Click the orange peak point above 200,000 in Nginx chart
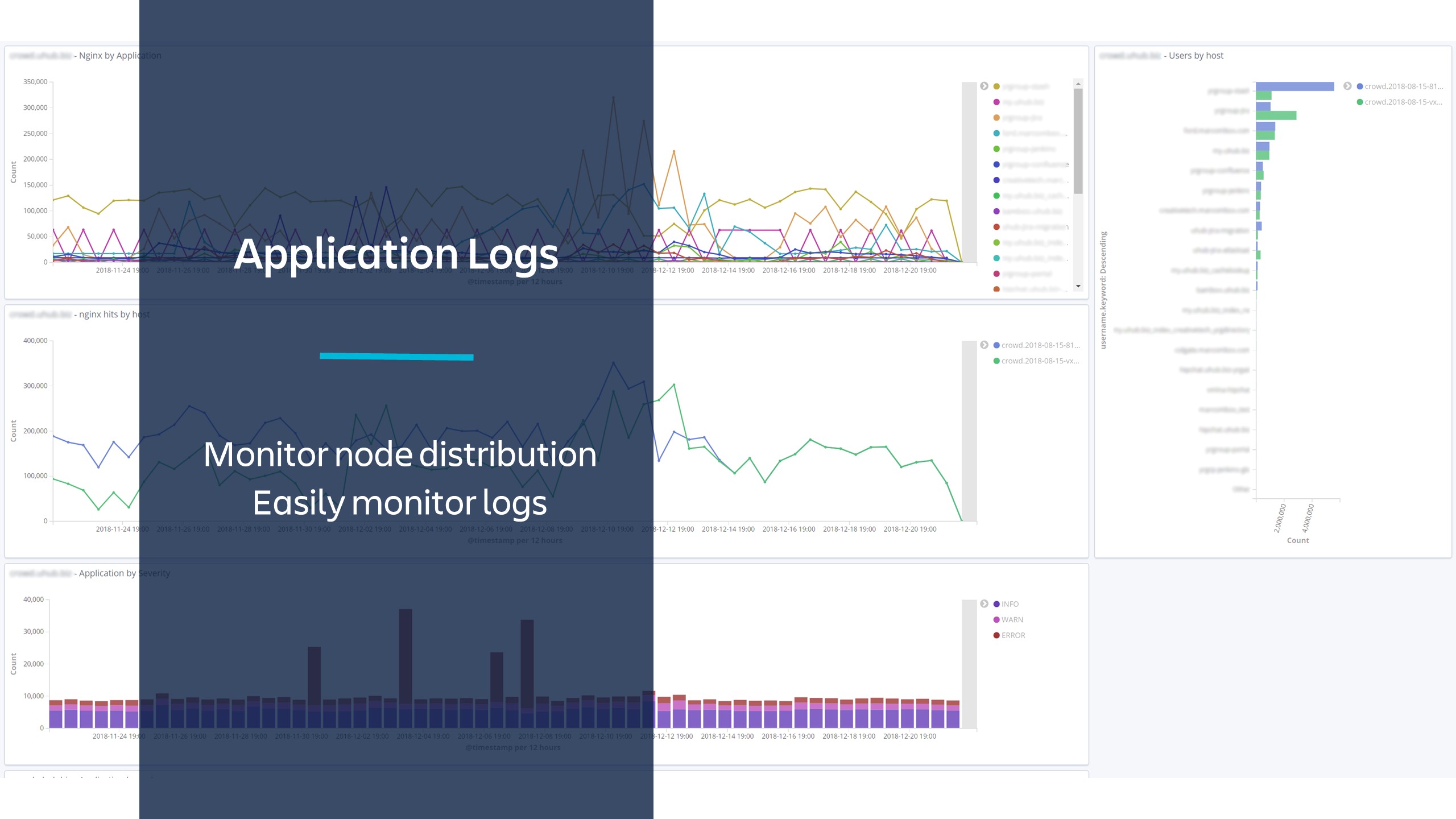This screenshot has width=1456, height=819. (674, 151)
